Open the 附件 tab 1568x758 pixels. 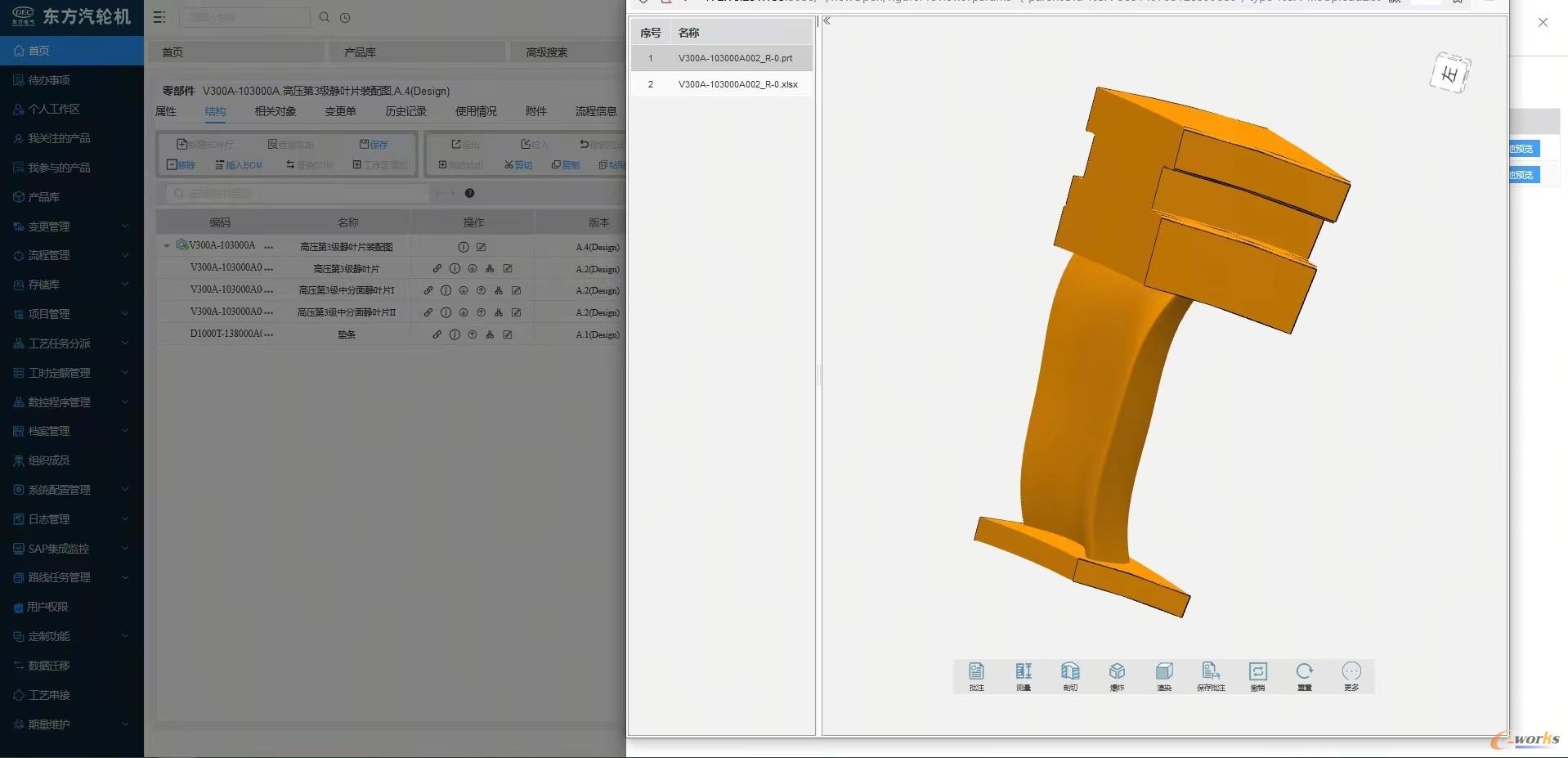[x=536, y=111]
